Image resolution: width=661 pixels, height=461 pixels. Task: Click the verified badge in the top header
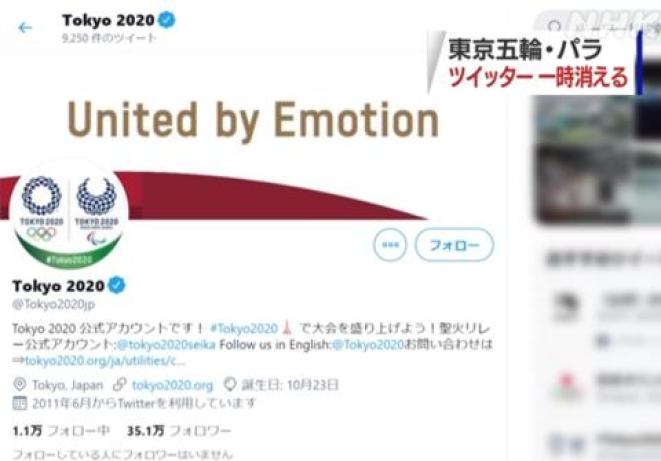pyautogui.click(x=167, y=20)
